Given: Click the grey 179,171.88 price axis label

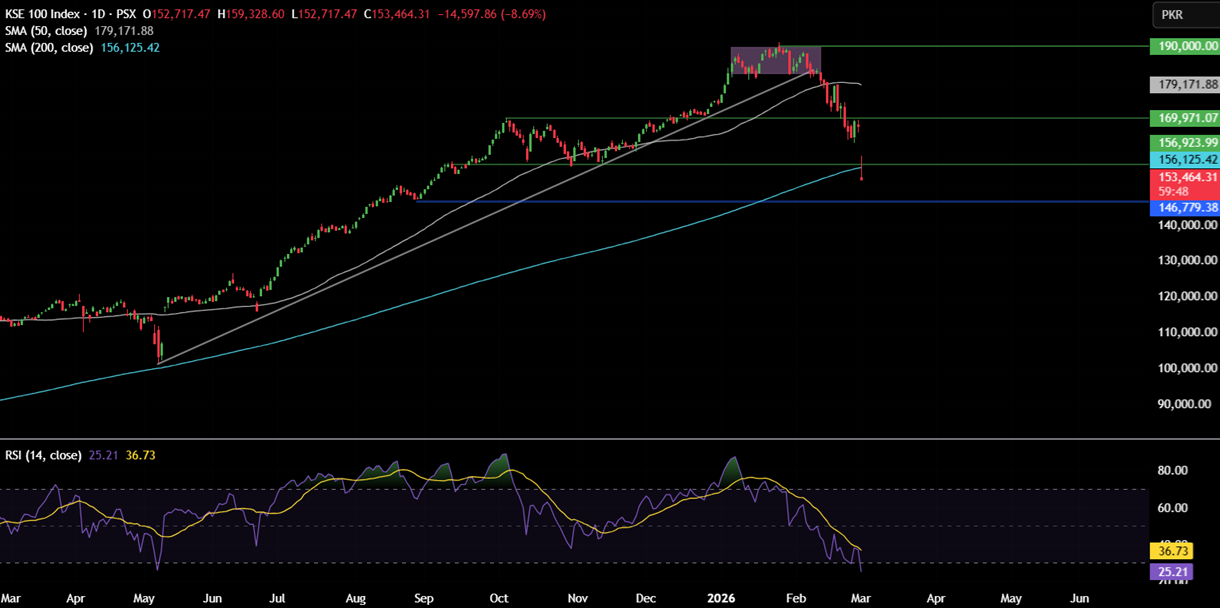Looking at the screenshot, I should click(1185, 85).
